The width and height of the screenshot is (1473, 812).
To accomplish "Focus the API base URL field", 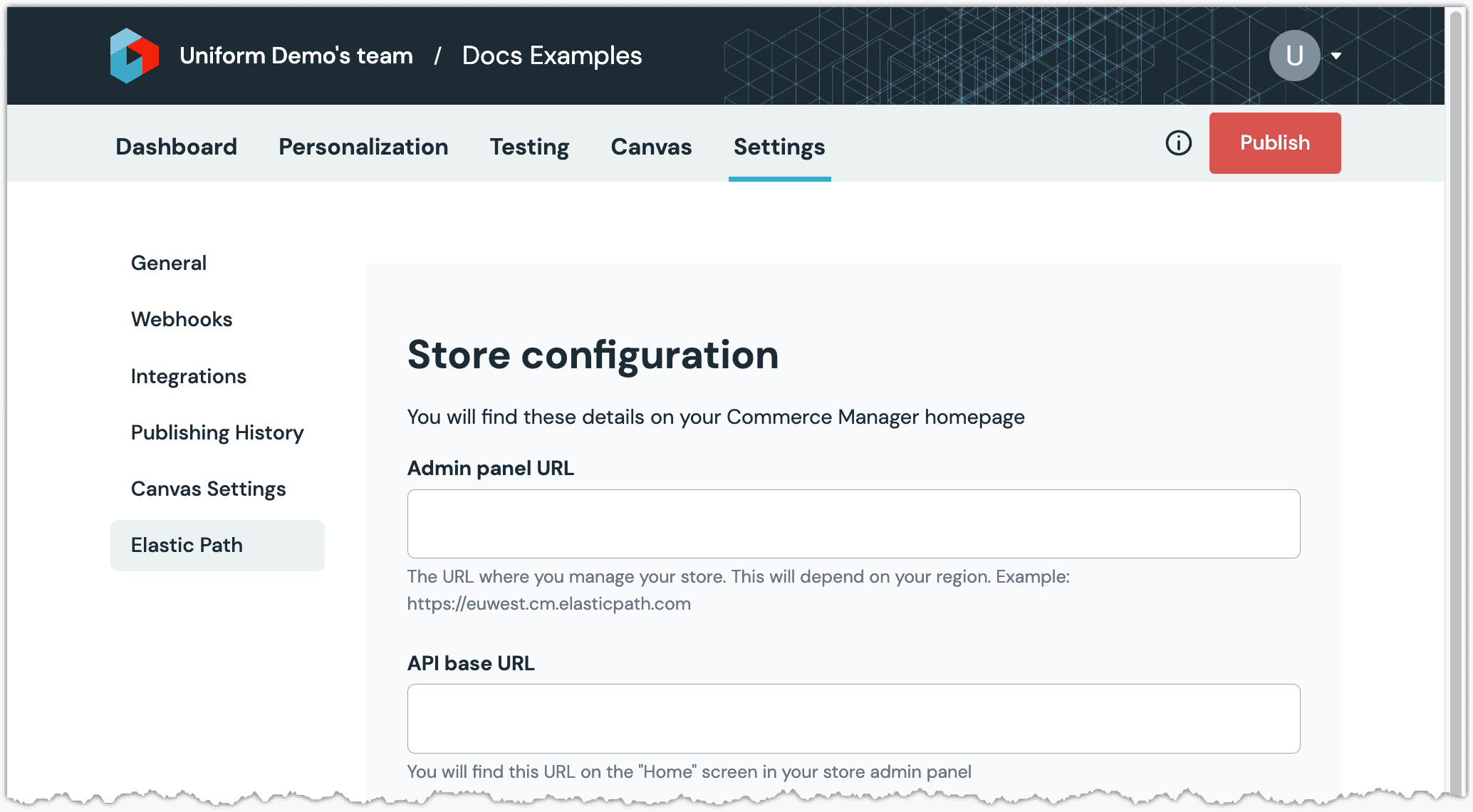I will point(853,719).
